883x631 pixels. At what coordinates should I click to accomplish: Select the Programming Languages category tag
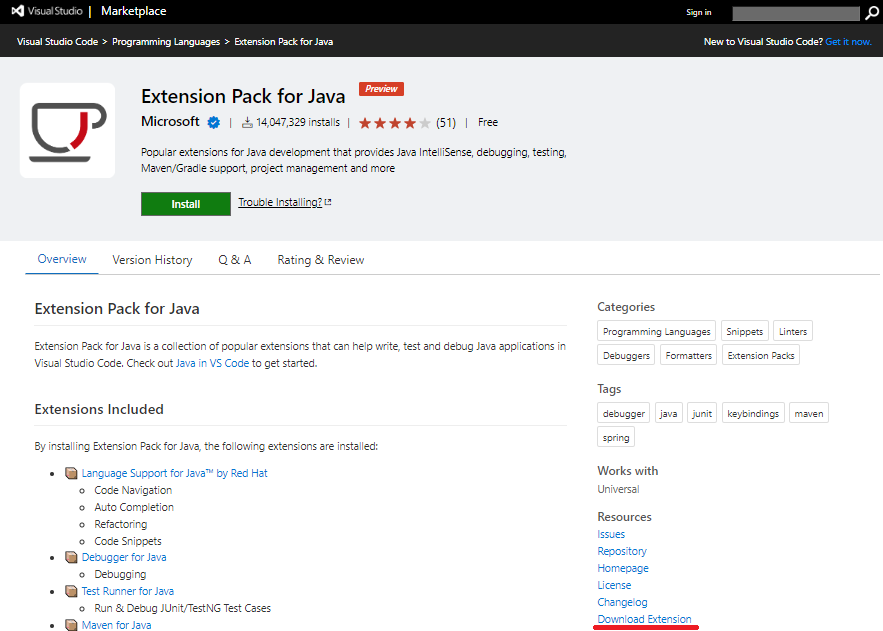click(657, 331)
